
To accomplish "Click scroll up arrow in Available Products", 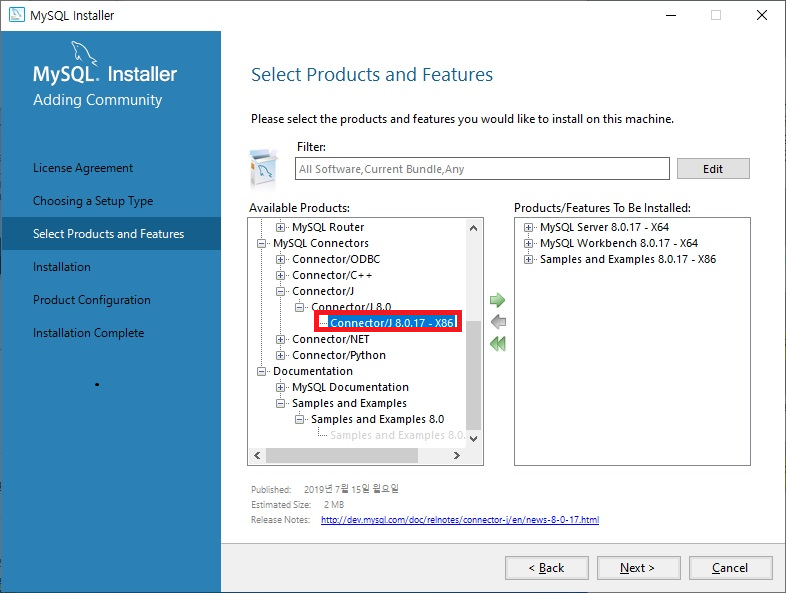I will point(473,228).
